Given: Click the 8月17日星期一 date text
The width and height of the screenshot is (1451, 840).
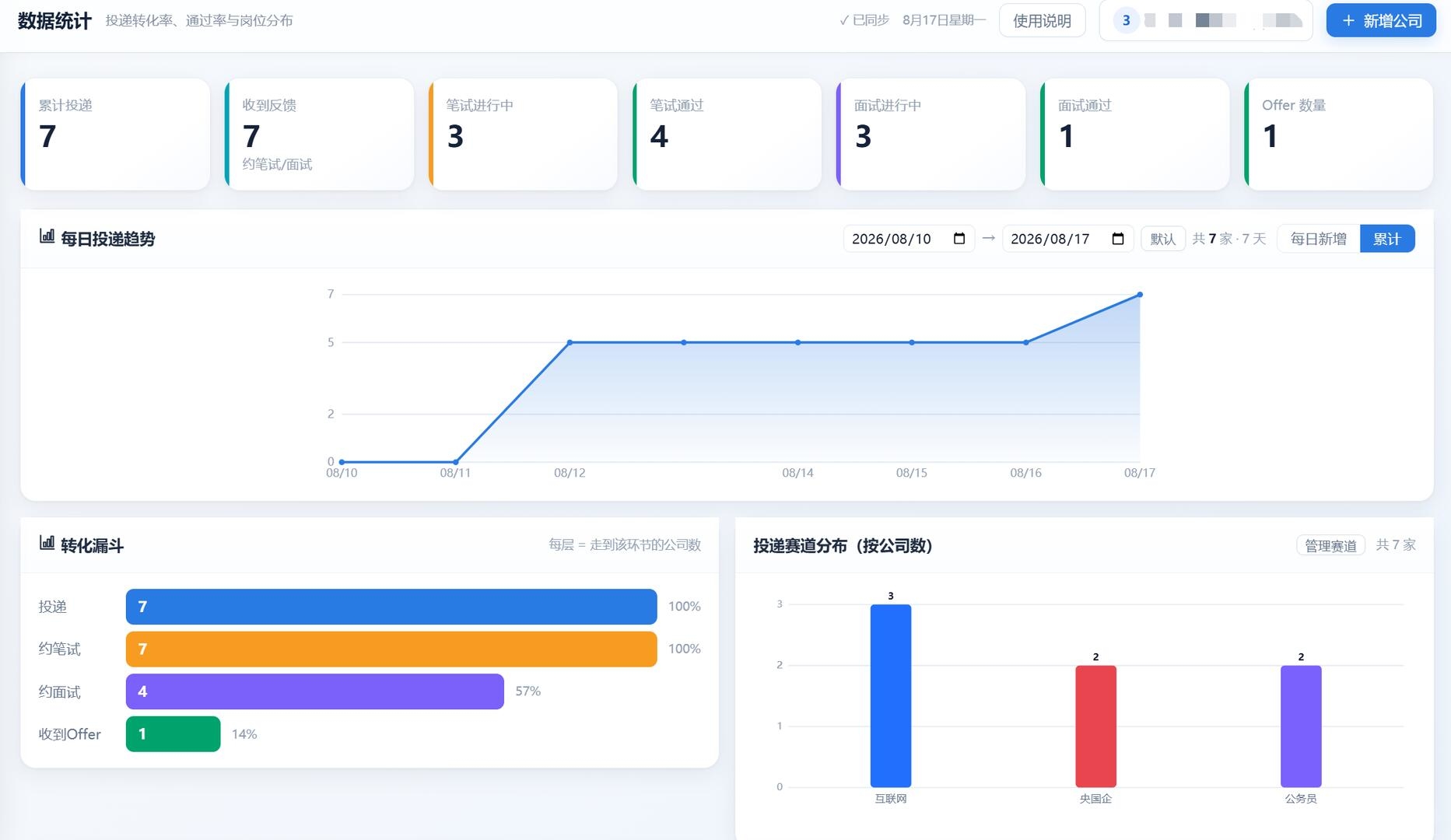Looking at the screenshot, I should click(944, 20).
